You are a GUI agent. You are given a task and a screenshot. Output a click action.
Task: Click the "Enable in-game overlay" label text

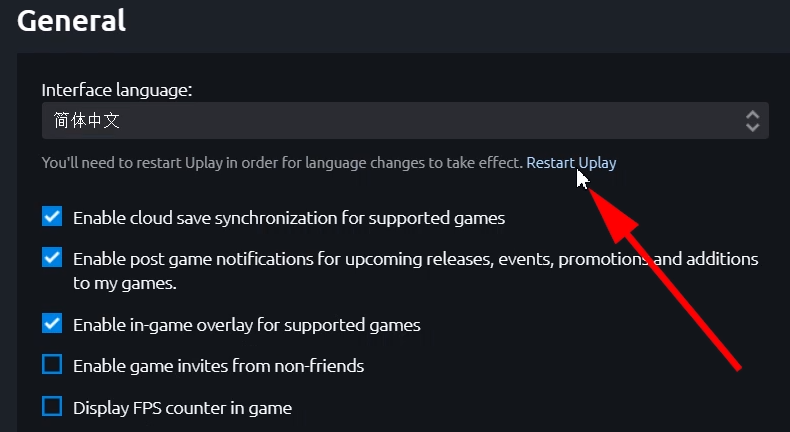pyautogui.click(x=246, y=325)
